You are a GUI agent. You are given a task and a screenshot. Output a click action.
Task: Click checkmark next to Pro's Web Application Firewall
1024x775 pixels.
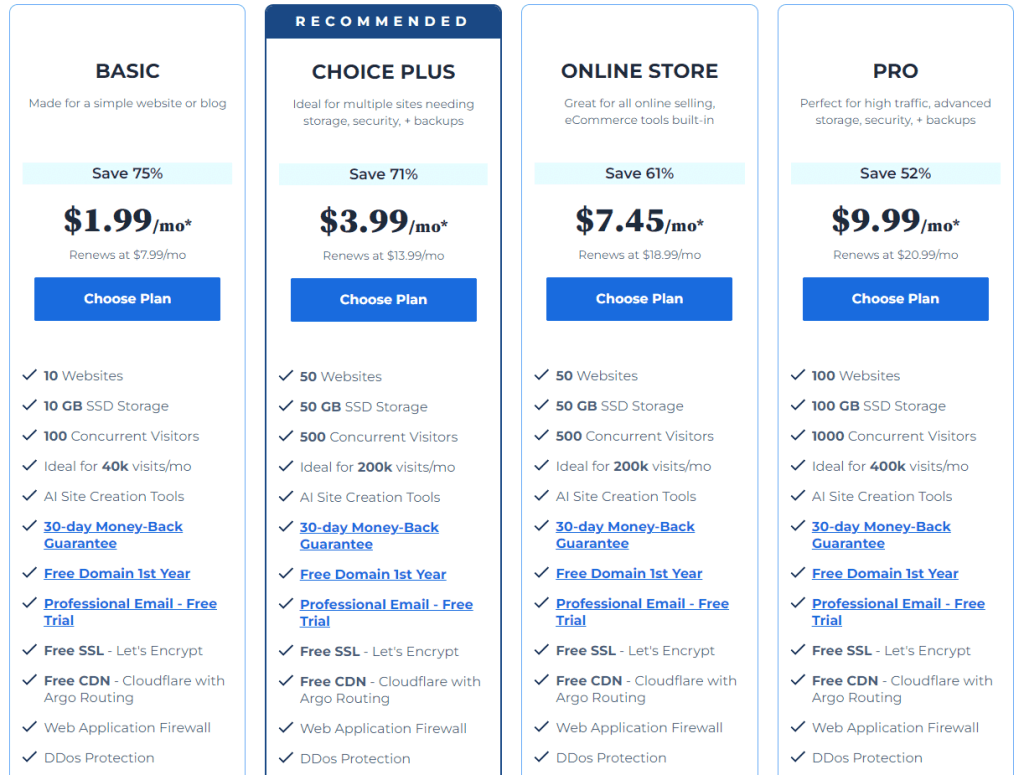798,728
